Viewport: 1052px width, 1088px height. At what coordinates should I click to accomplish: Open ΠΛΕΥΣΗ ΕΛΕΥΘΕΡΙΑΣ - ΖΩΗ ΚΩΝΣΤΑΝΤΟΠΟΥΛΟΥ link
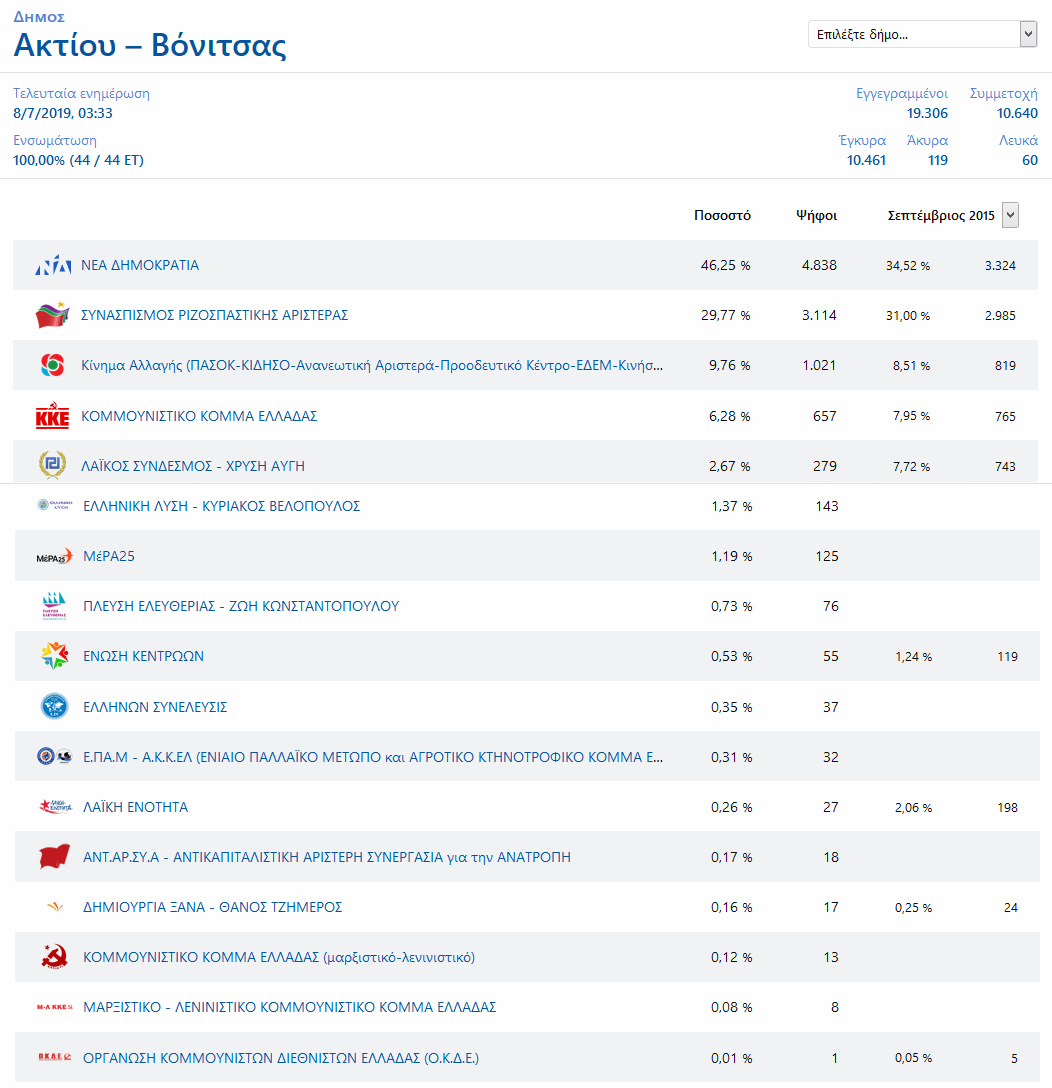[241, 606]
